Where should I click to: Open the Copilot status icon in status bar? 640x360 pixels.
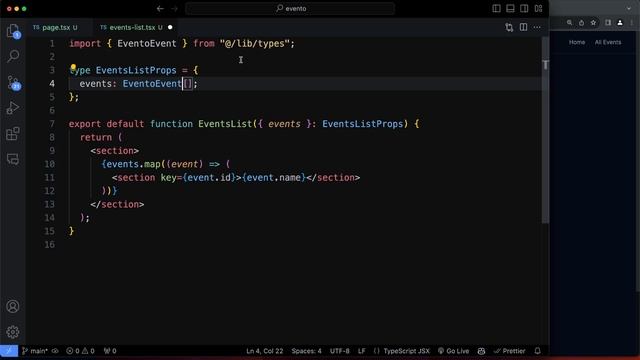[481, 351]
